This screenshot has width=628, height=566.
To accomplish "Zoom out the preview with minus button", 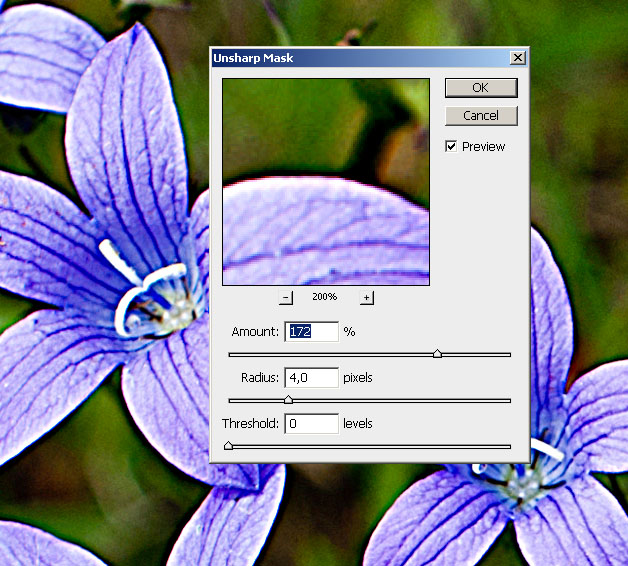I will [x=286, y=298].
